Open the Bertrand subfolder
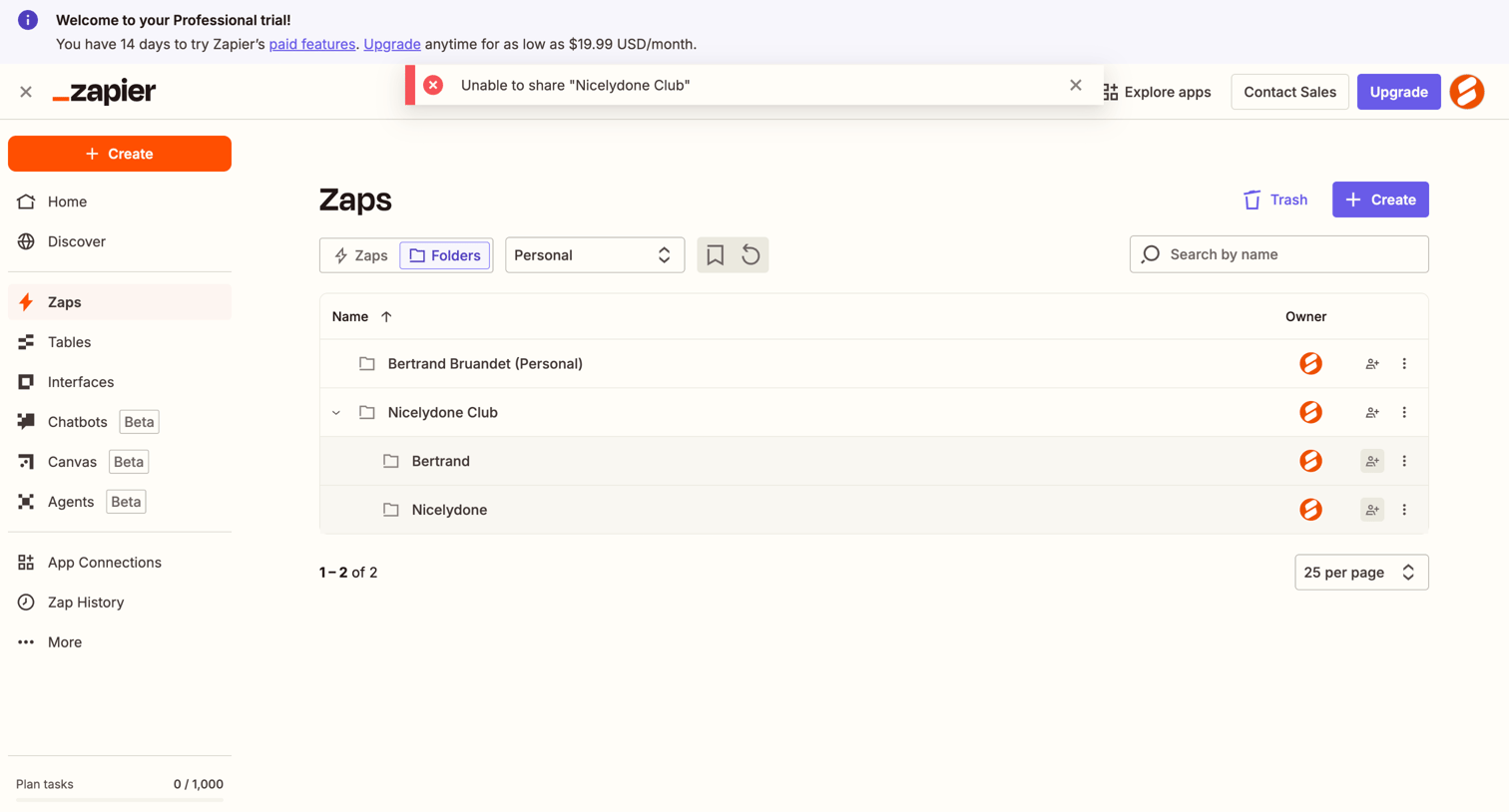The height and width of the screenshot is (812, 1509). click(x=440, y=461)
